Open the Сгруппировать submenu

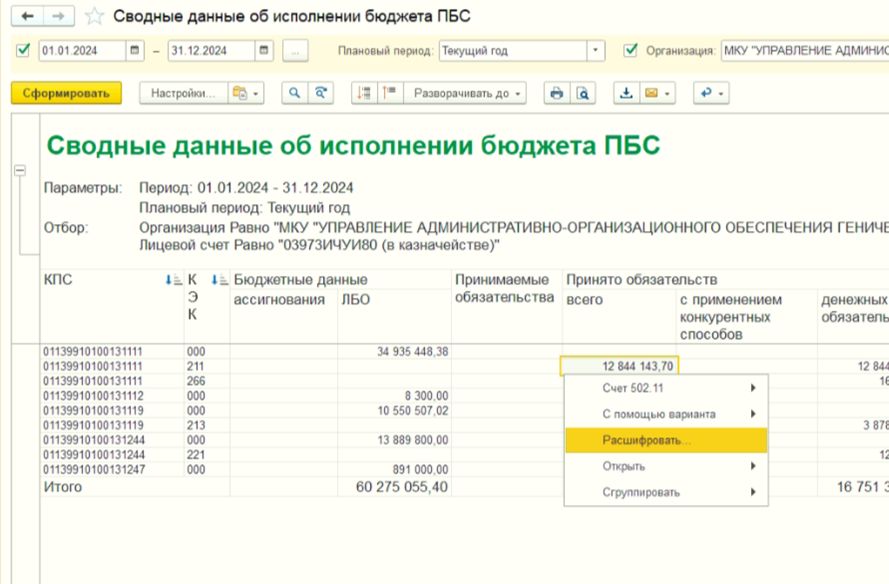pyautogui.click(x=666, y=492)
